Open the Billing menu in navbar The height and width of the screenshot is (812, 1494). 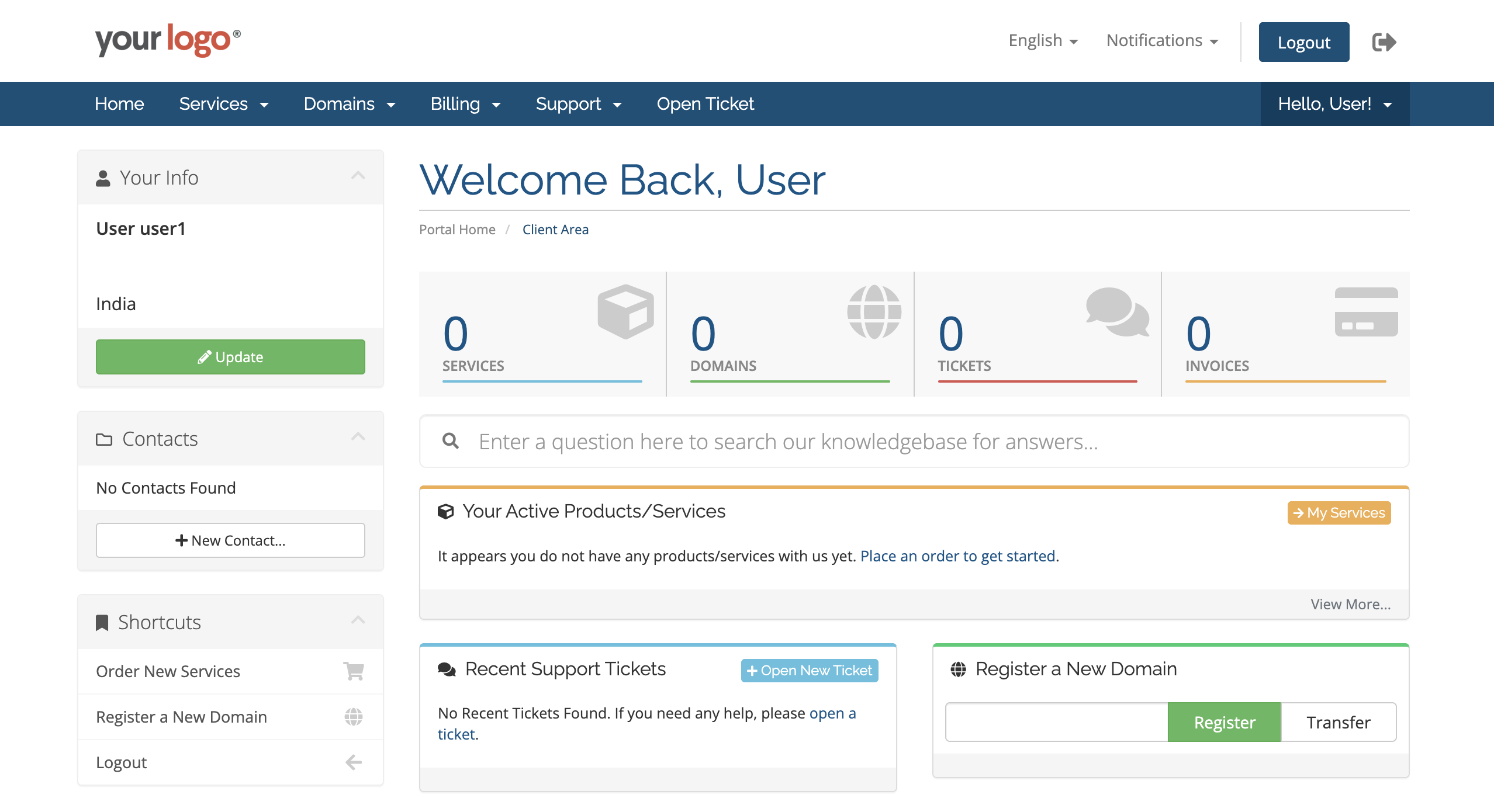(465, 104)
